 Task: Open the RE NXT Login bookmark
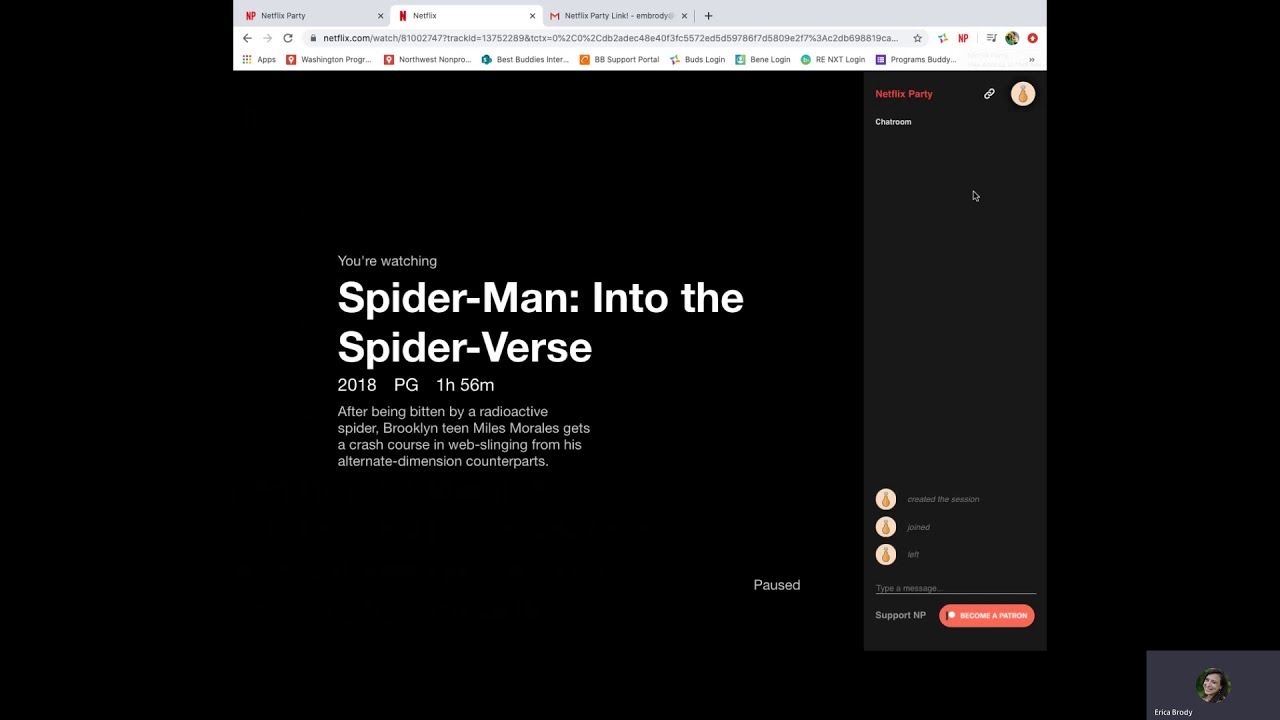[833, 60]
